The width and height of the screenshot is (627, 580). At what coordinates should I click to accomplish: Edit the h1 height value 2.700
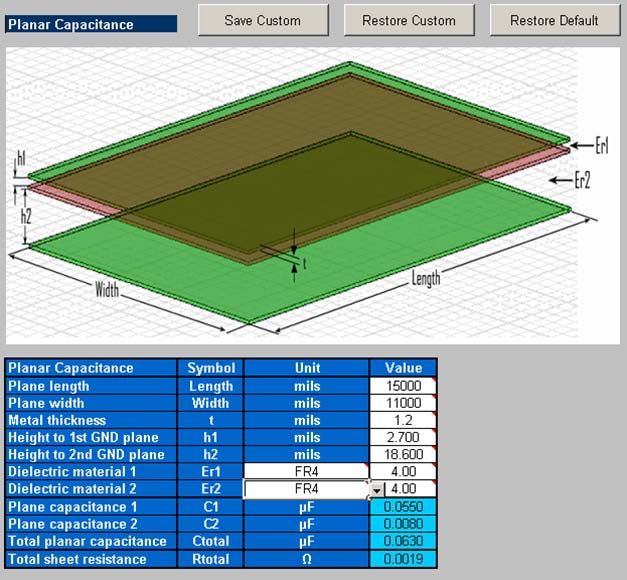pos(403,437)
